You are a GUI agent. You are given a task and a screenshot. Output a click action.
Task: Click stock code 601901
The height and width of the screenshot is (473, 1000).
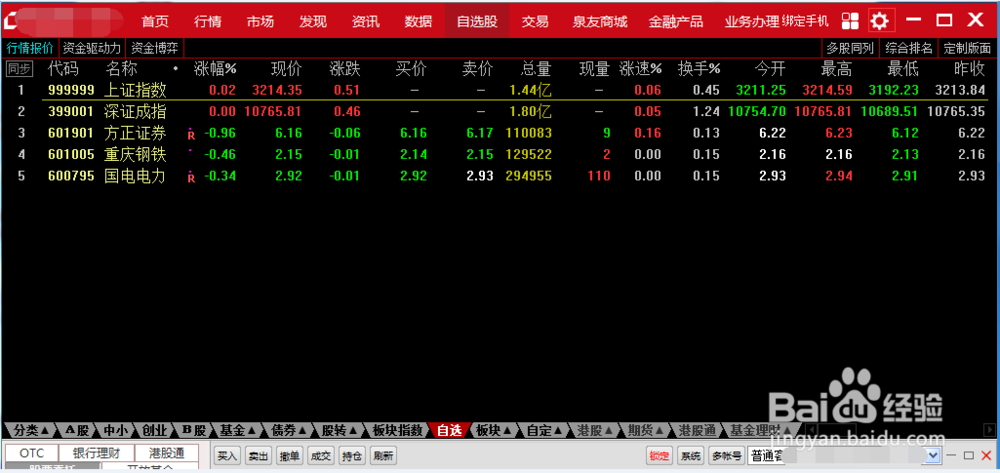(x=71, y=134)
